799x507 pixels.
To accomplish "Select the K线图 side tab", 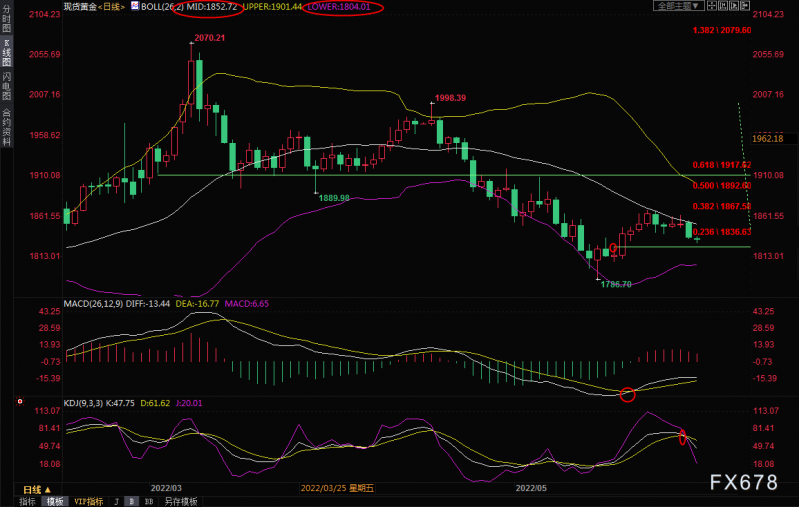I will [x=6, y=52].
